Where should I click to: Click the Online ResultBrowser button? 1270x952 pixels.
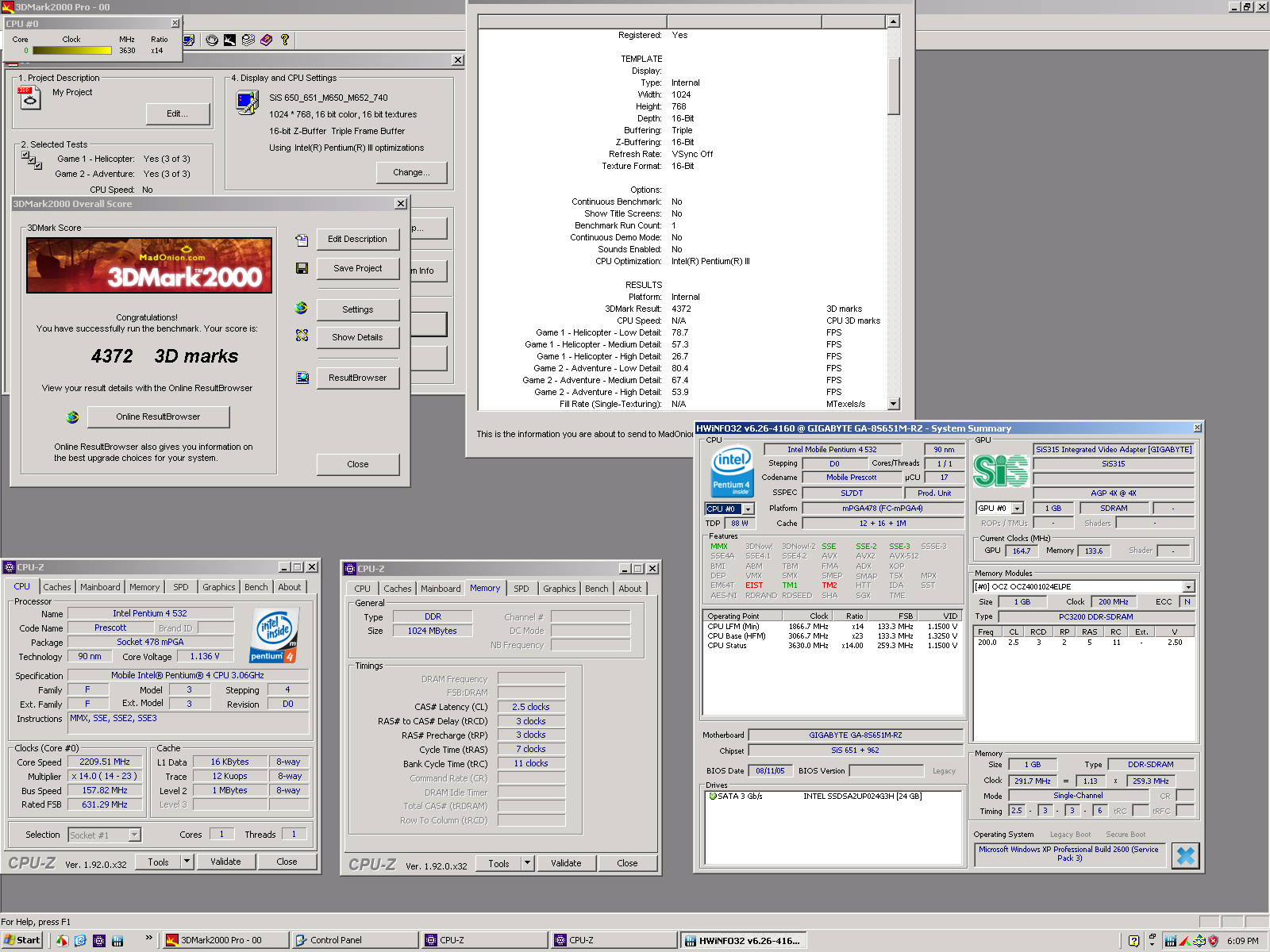pos(158,416)
